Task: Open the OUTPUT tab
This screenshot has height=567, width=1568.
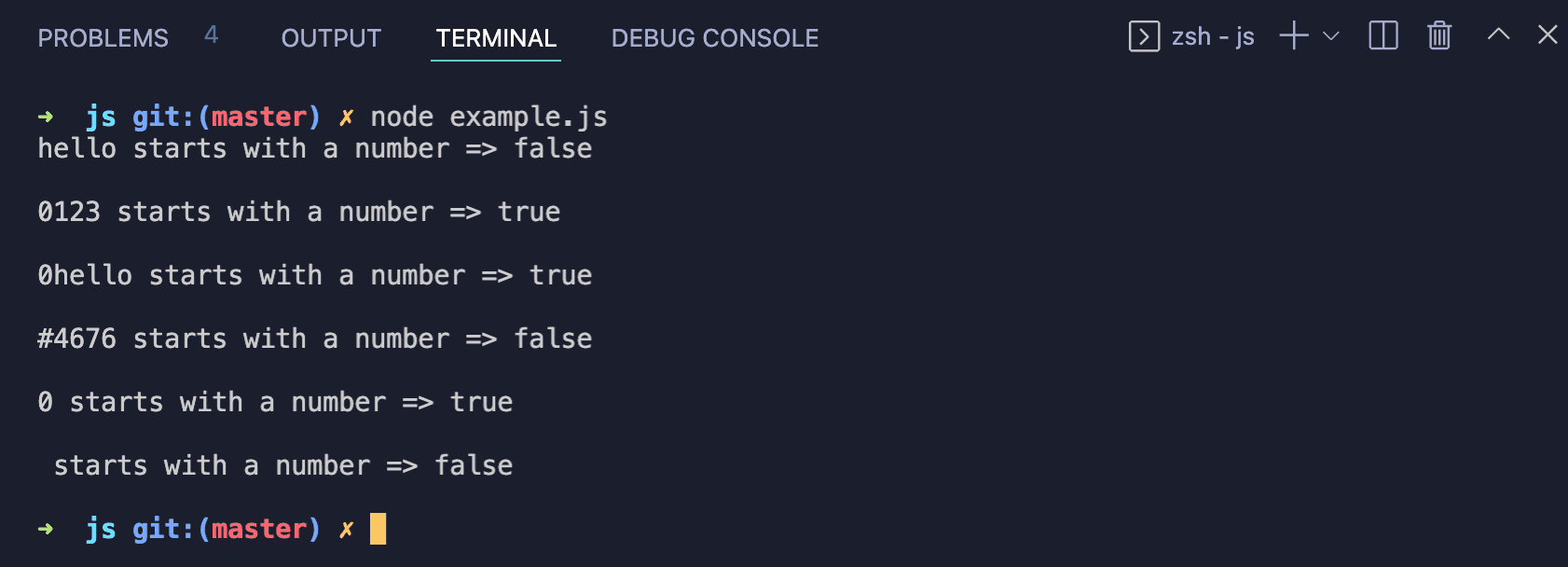Action: click(331, 38)
